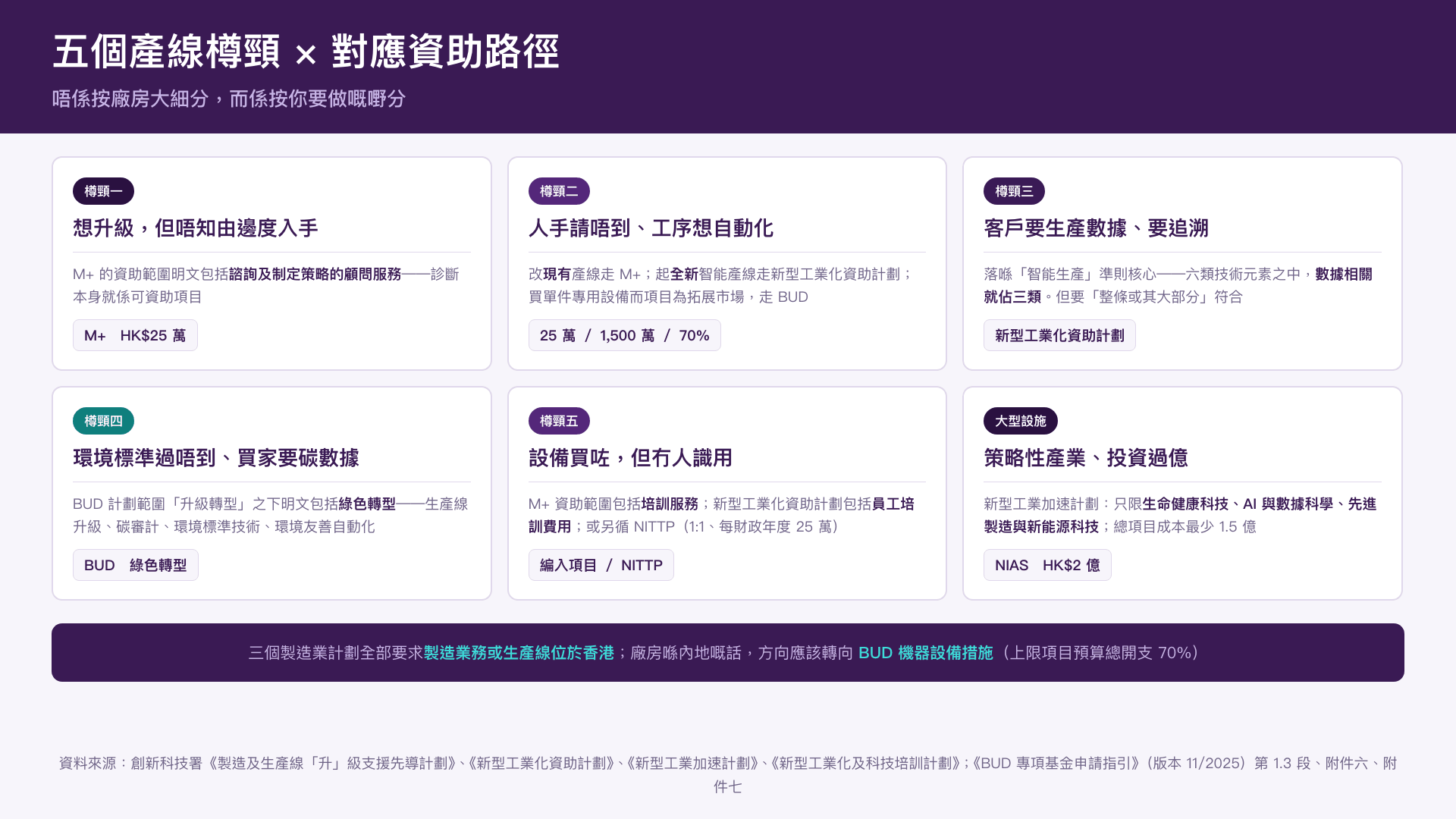Click bold text 培訓服務 in card five
The image size is (1456, 819).
(x=670, y=504)
